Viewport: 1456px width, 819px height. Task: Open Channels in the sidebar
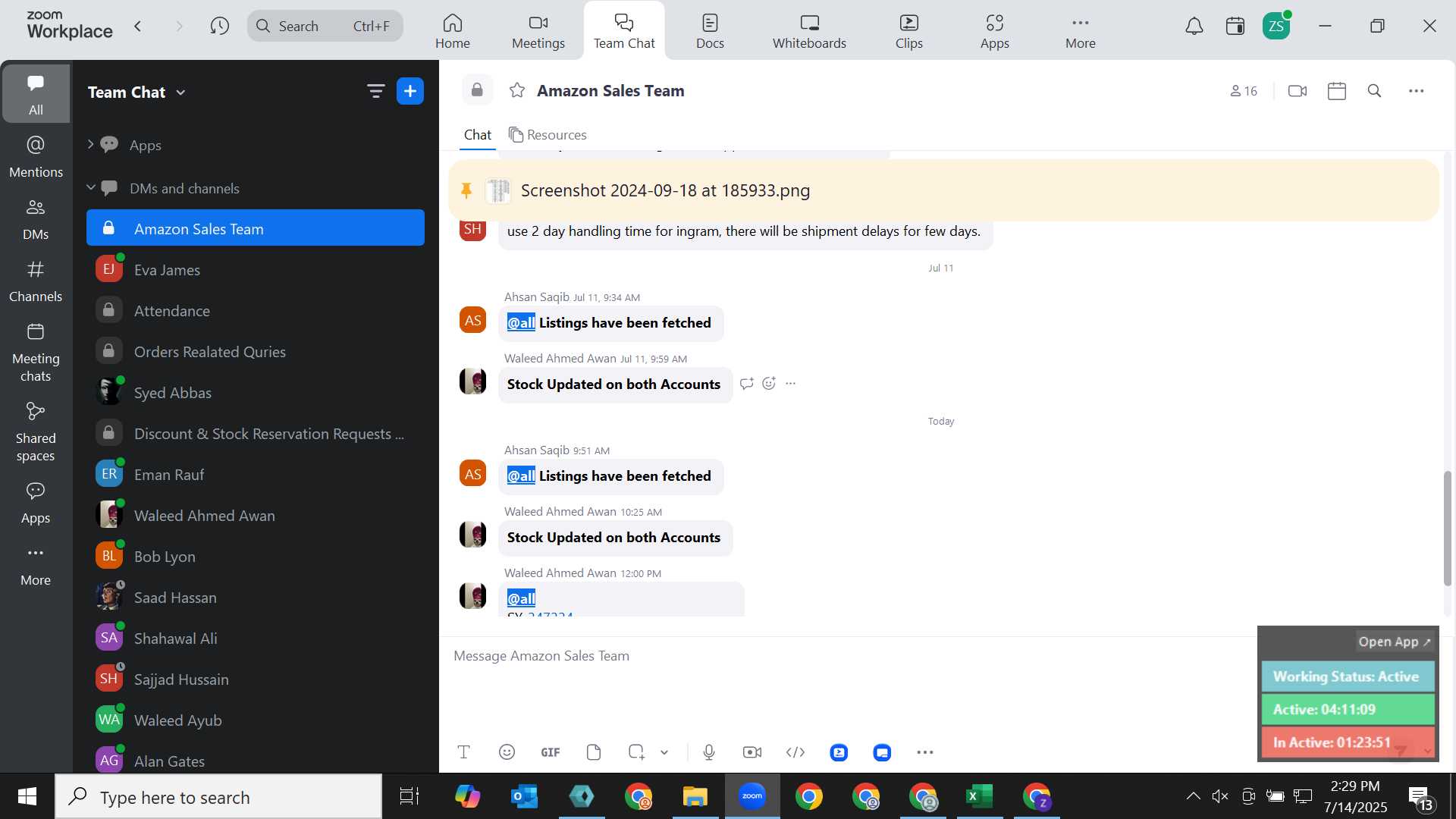(x=36, y=282)
